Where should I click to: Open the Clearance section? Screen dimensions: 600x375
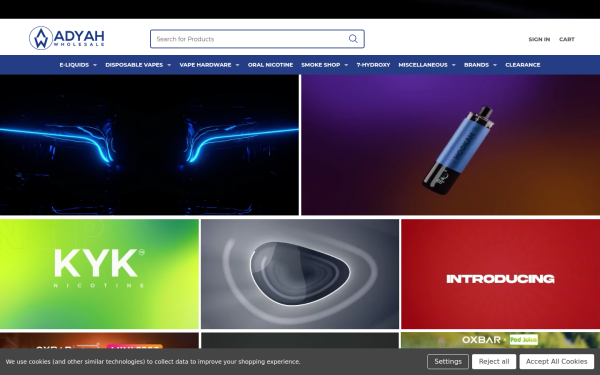(522, 65)
